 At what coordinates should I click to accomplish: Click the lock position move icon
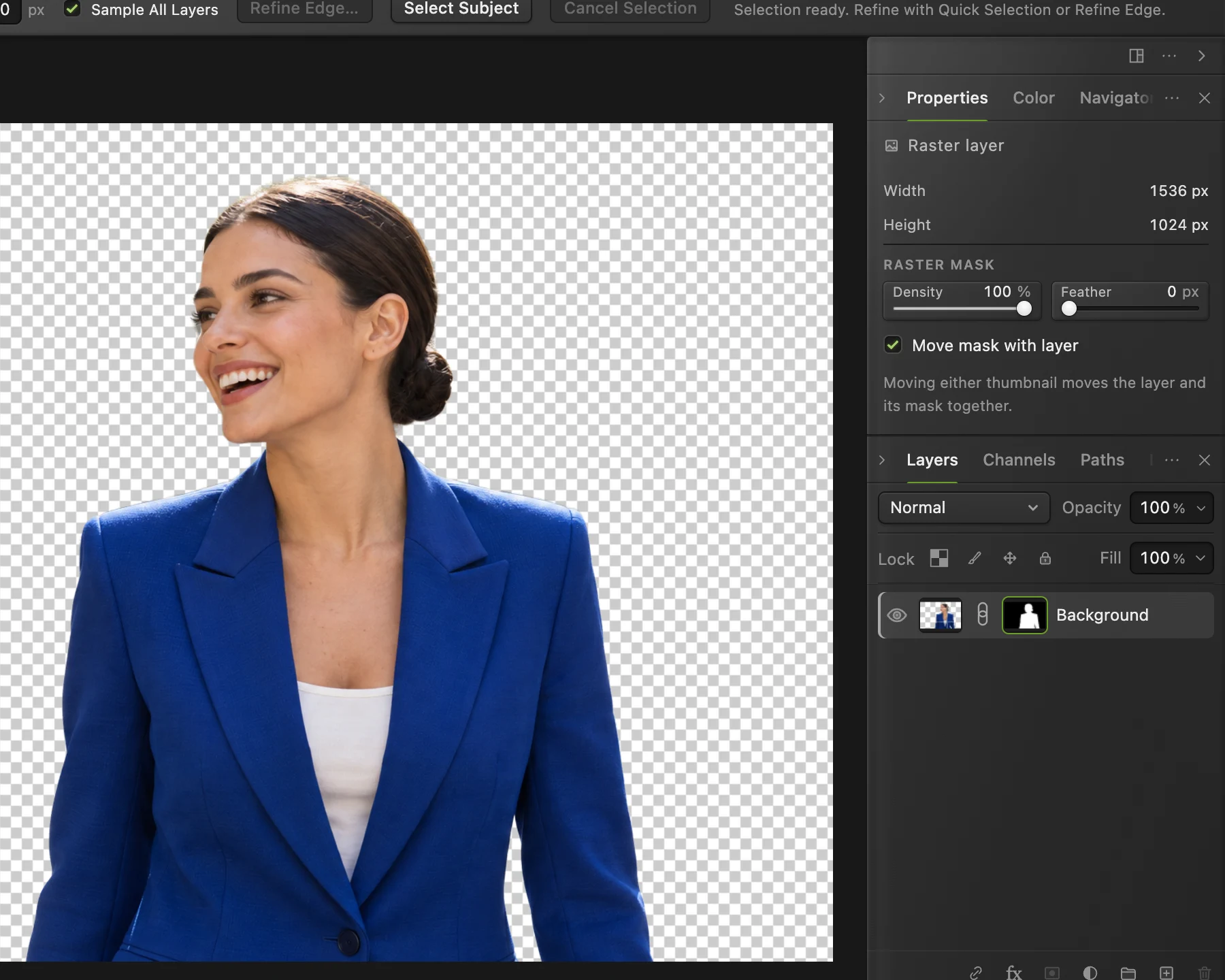[x=1010, y=559]
